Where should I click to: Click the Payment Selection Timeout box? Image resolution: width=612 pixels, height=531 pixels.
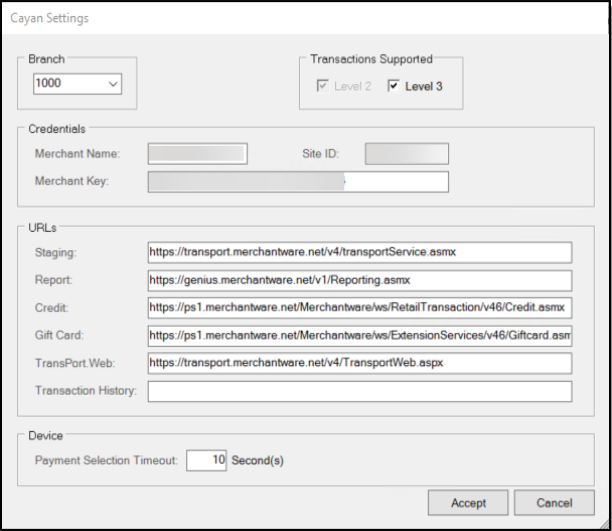pyautogui.click(x=206, y=460)
